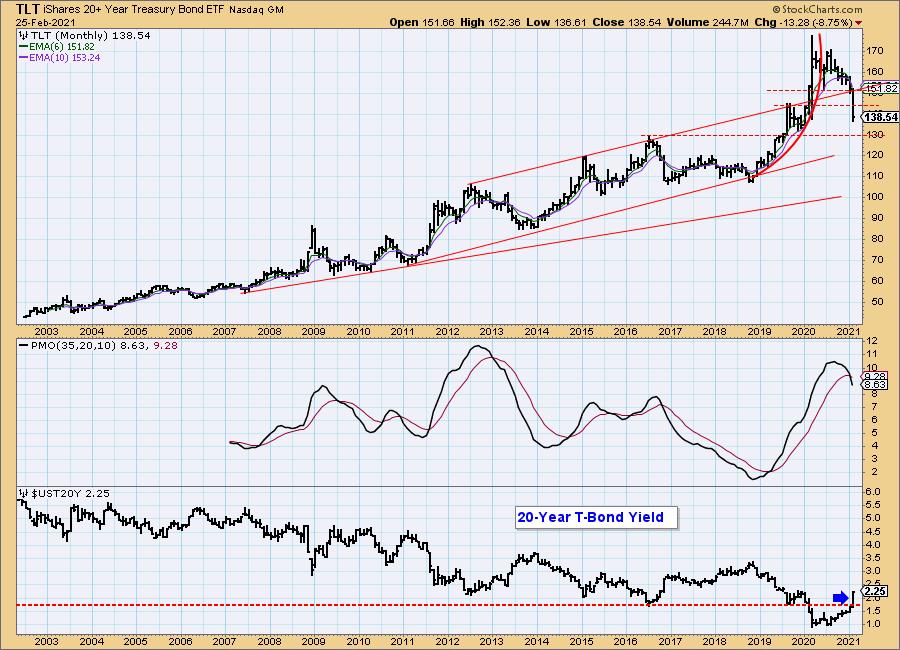The height and width of the screenshot is (650, 900).
Task: Click the 9.28 tag on the PMO right axis
Action: point(875,376)
